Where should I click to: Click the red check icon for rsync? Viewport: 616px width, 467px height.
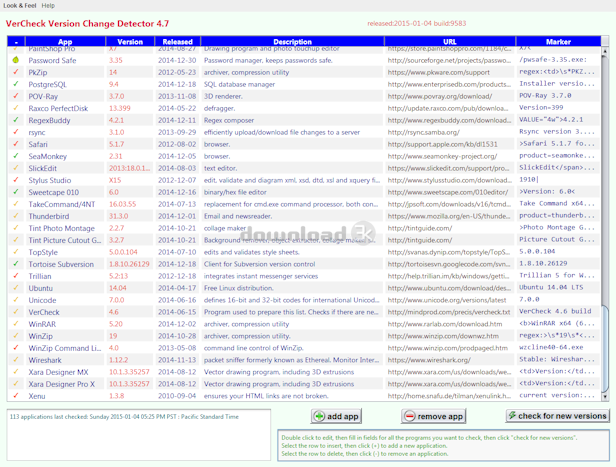point(16,132)
